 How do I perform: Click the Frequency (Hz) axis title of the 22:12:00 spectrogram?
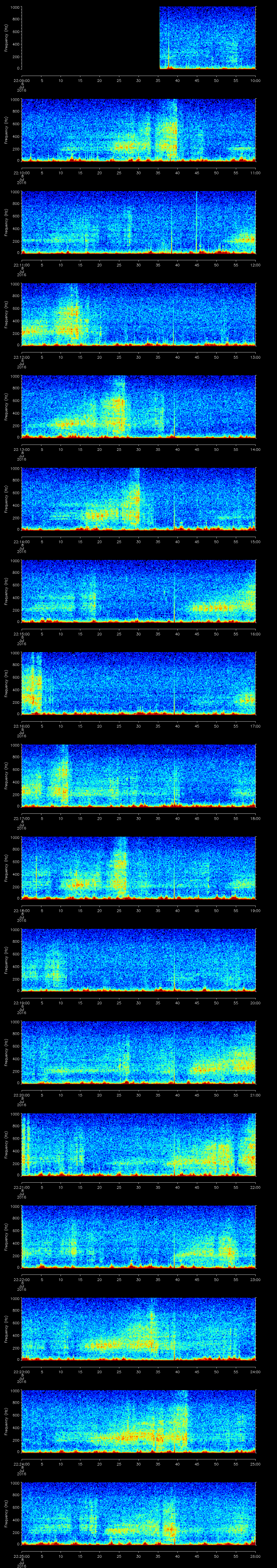point(6,314)
